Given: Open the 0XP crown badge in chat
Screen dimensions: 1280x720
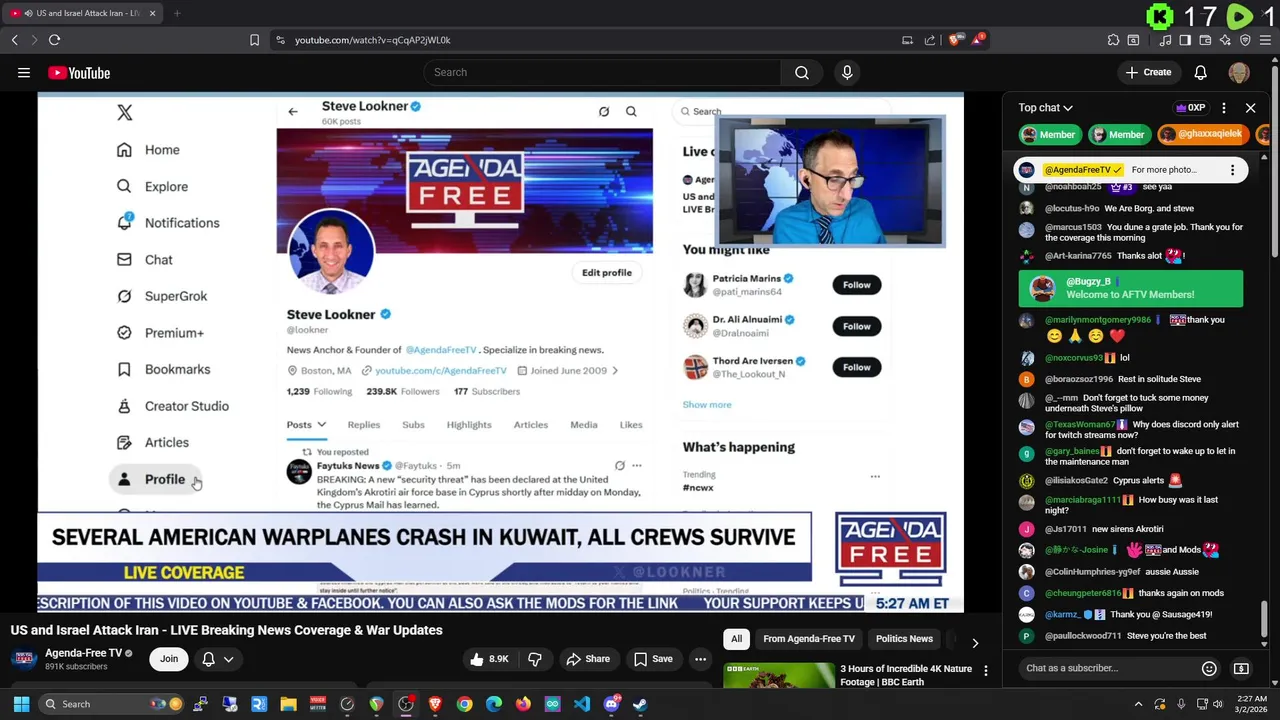Looking at the screenshot, I should click(1191, 108).
